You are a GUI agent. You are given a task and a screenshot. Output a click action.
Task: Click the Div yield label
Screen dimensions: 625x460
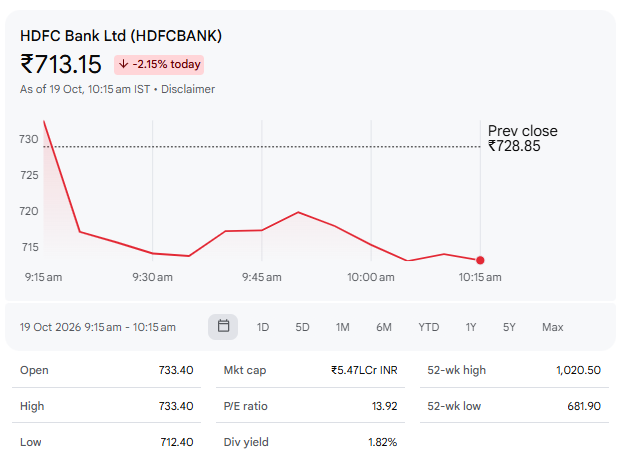pos(246,442)
